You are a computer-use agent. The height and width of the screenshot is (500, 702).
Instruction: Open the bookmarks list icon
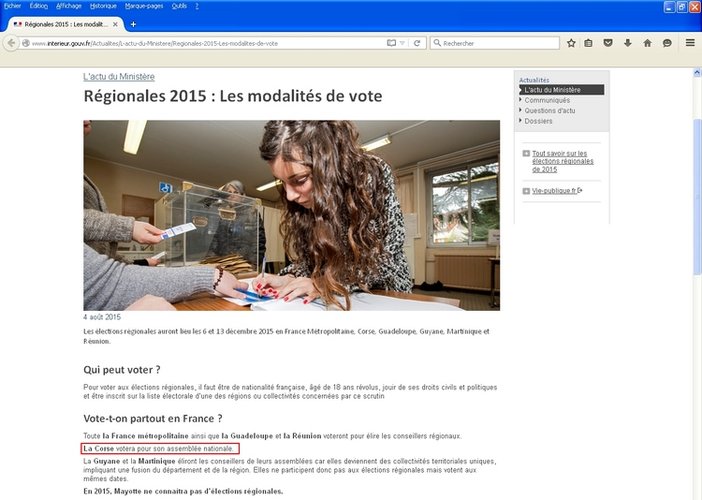tap(588, 43)
